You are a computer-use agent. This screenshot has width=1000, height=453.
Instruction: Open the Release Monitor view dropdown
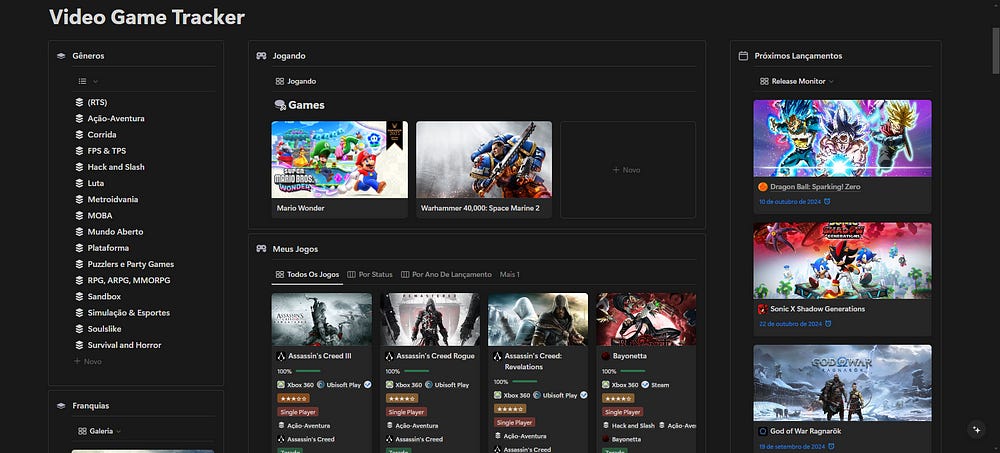tap(797, 82)
